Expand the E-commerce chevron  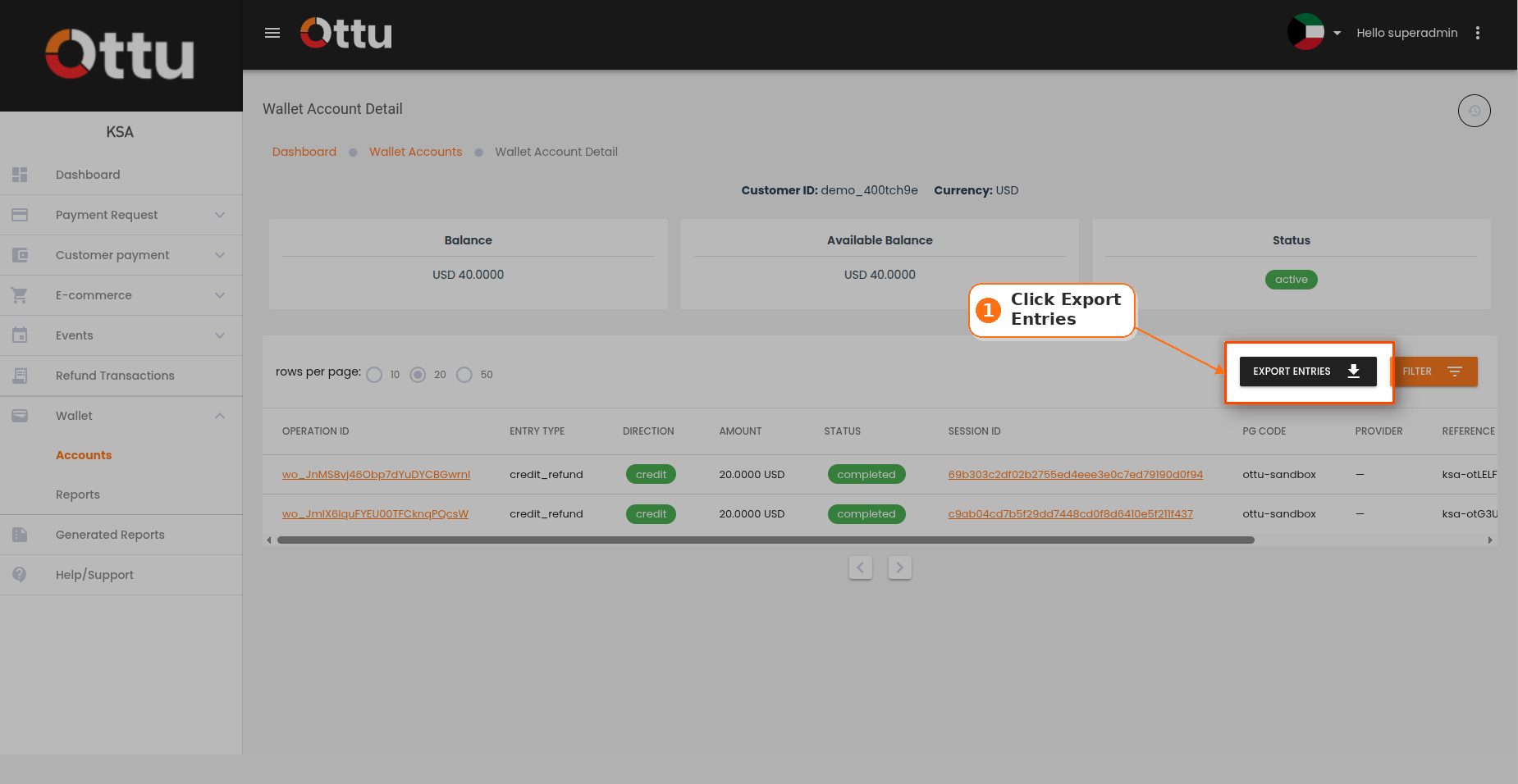[220, 295]
